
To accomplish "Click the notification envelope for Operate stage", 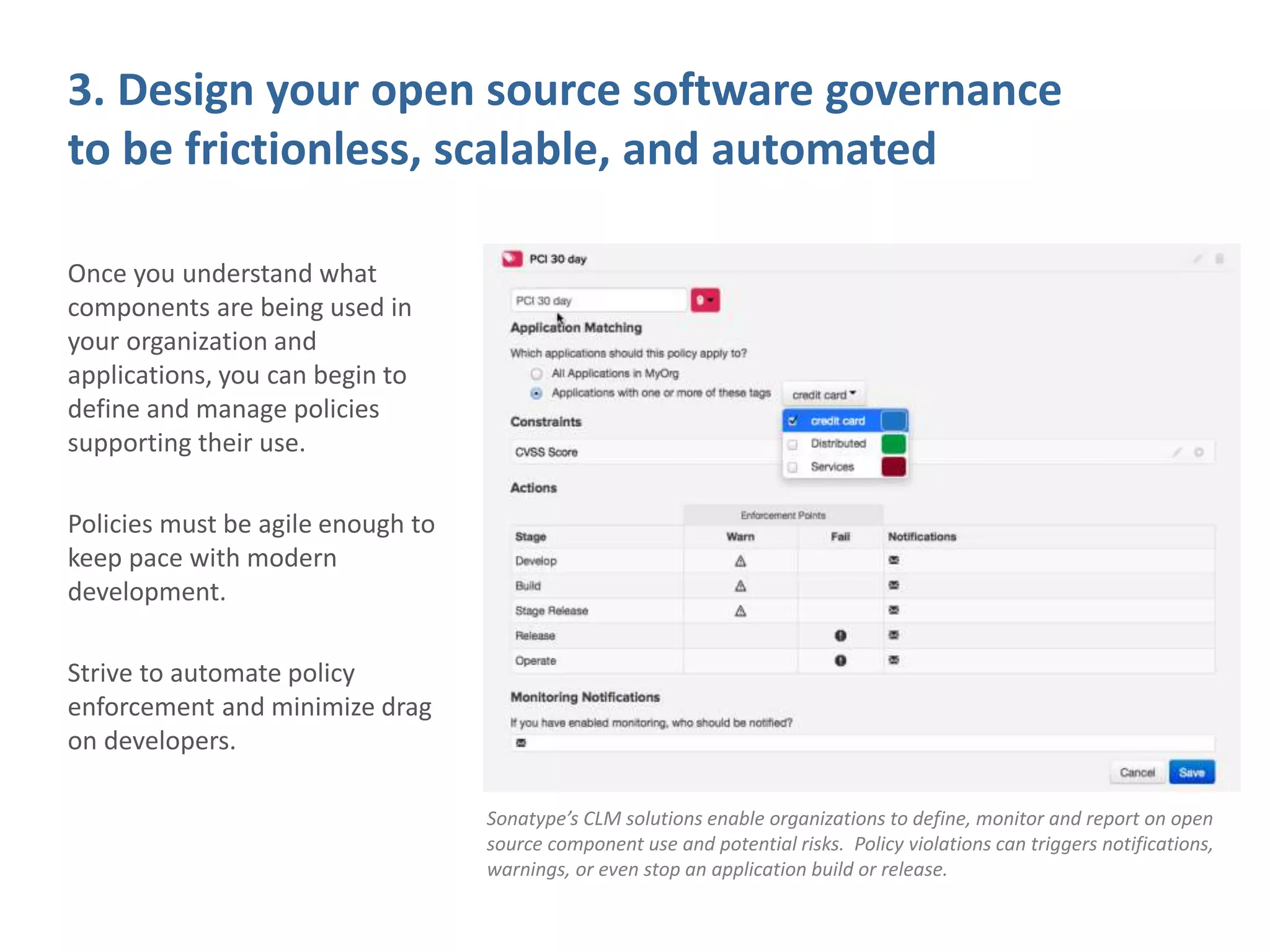I will (894, 660).
